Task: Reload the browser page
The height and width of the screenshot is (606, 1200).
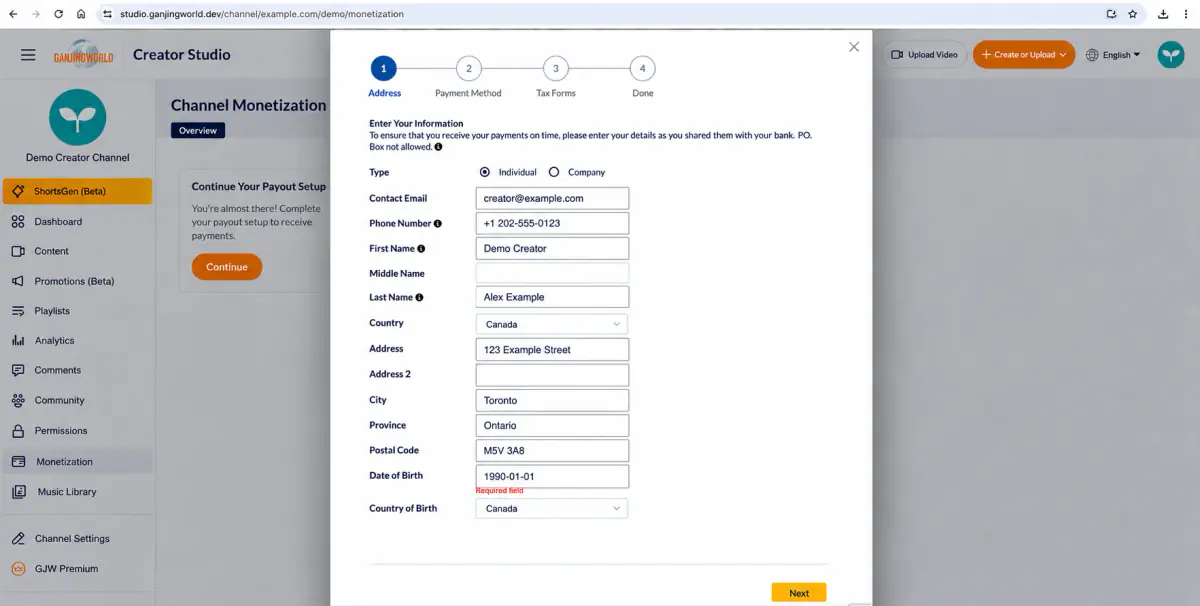Action: (x=59, y=14)
